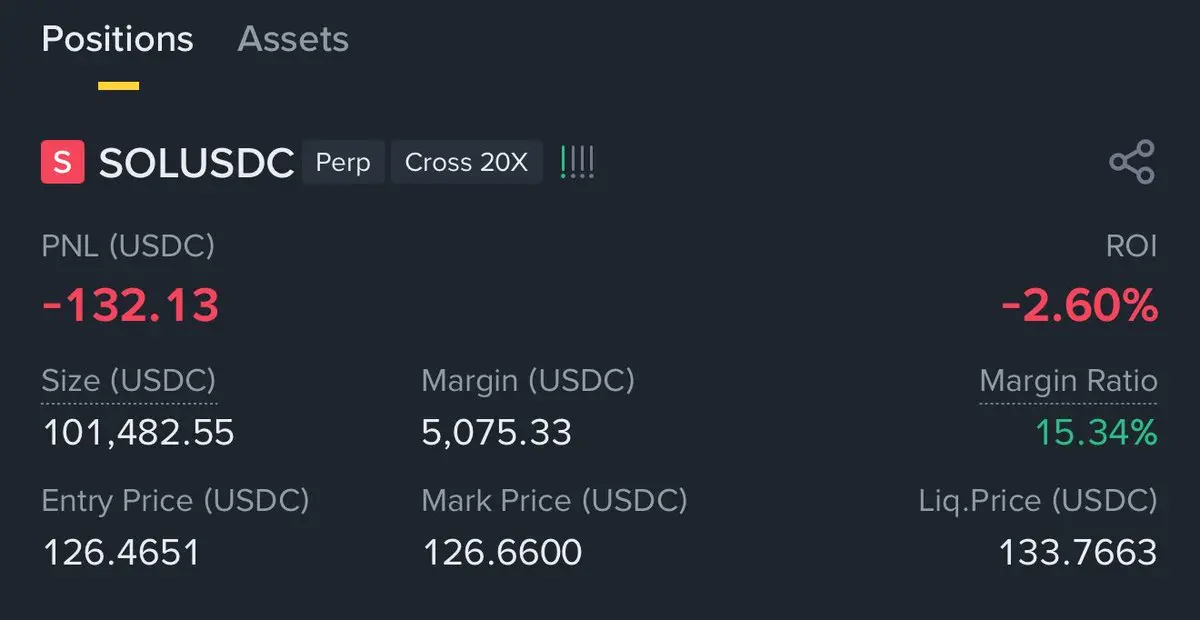Screen dimensions: 1200x620
Task: Click the underlined Margin Ratio label
Action: 1068,381
